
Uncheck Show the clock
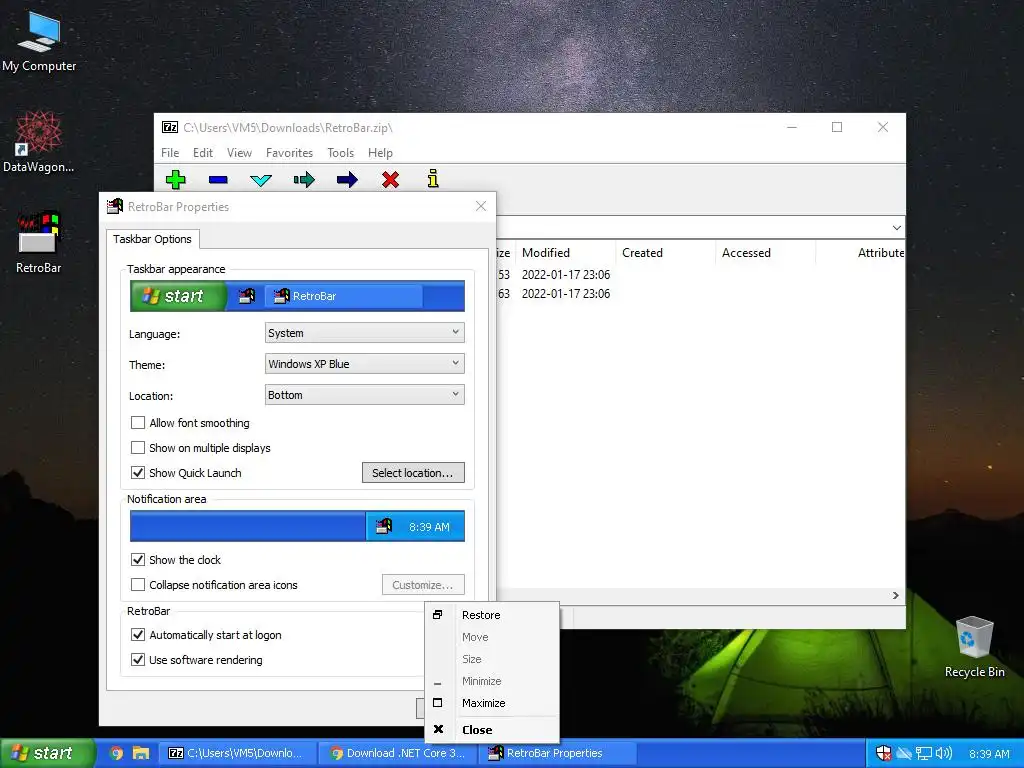138,560
